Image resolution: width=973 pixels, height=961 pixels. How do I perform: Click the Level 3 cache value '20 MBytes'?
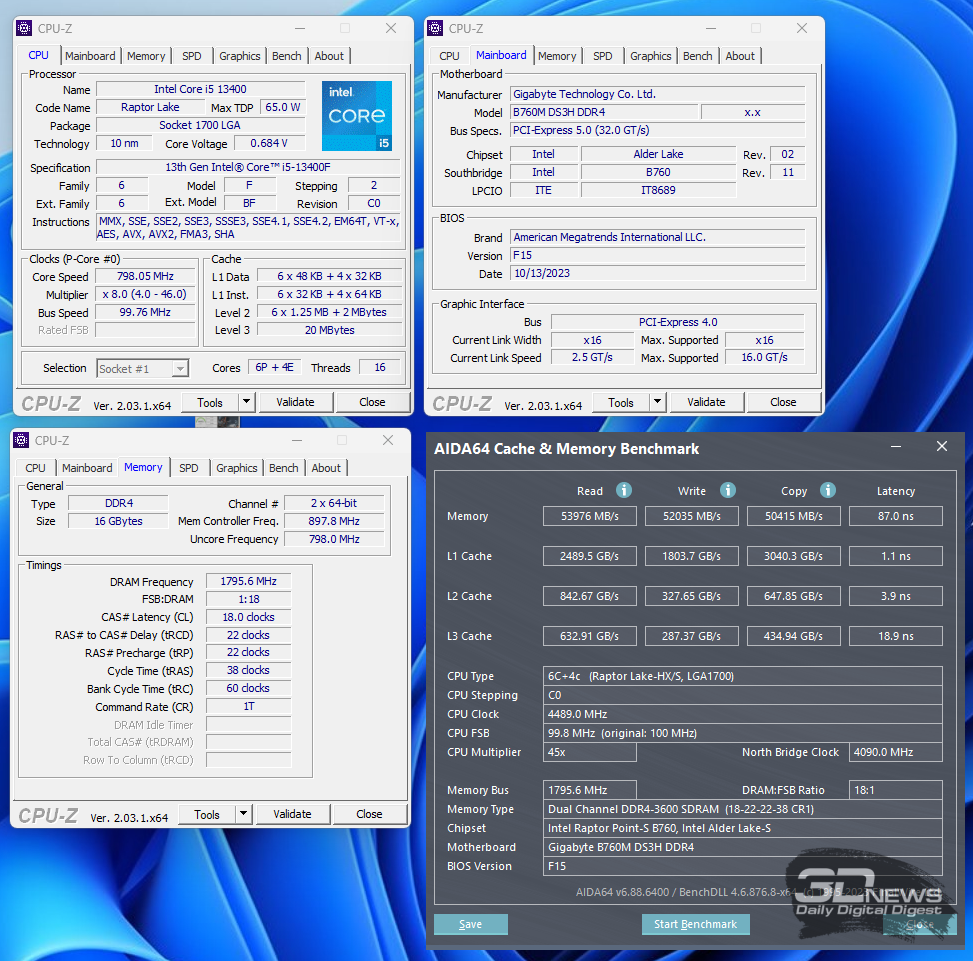330,330
